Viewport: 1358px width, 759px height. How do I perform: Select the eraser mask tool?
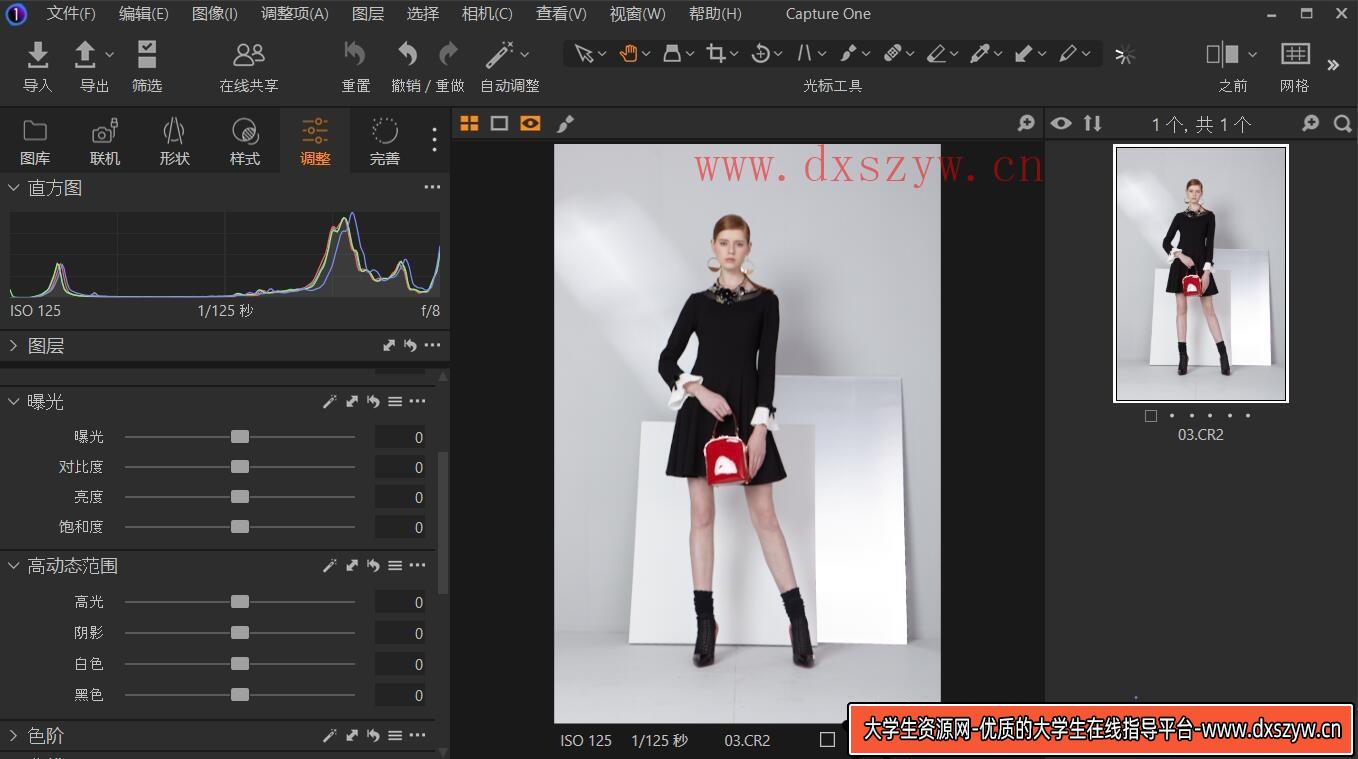pyautogui.click(x=936, y=54)
